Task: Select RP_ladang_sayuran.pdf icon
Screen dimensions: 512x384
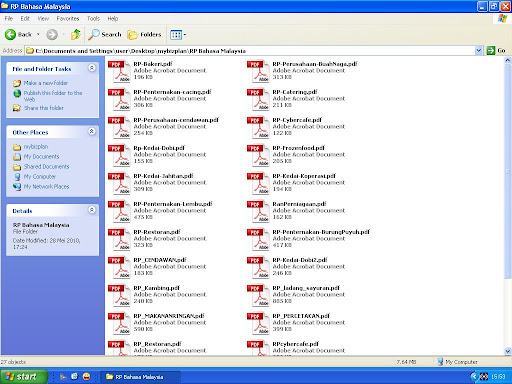Action: pos(258,295)
